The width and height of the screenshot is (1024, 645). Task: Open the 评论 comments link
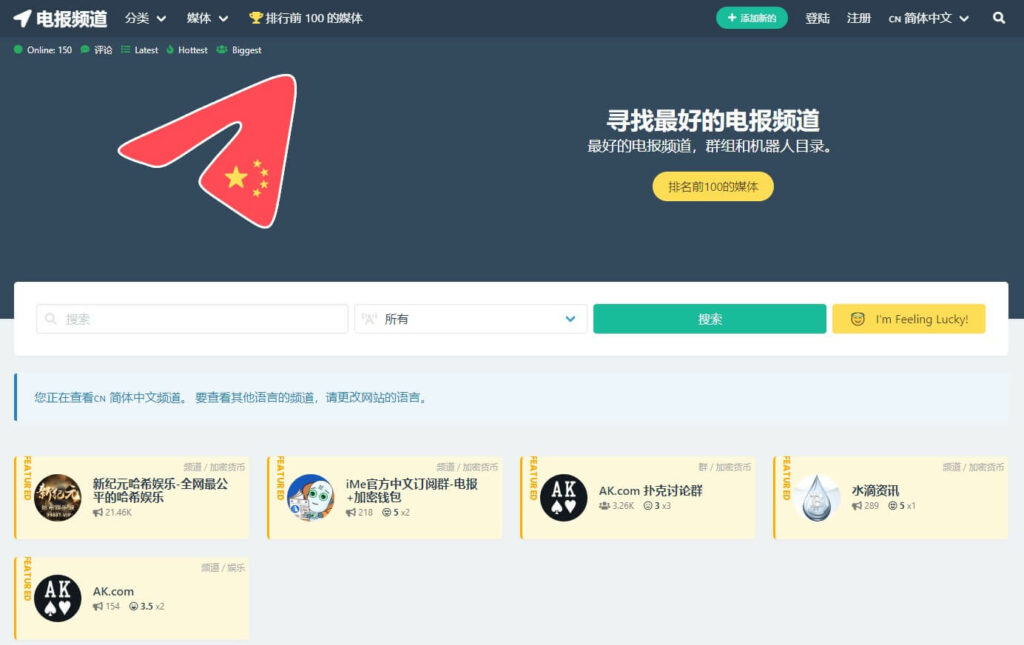point(96,50)
